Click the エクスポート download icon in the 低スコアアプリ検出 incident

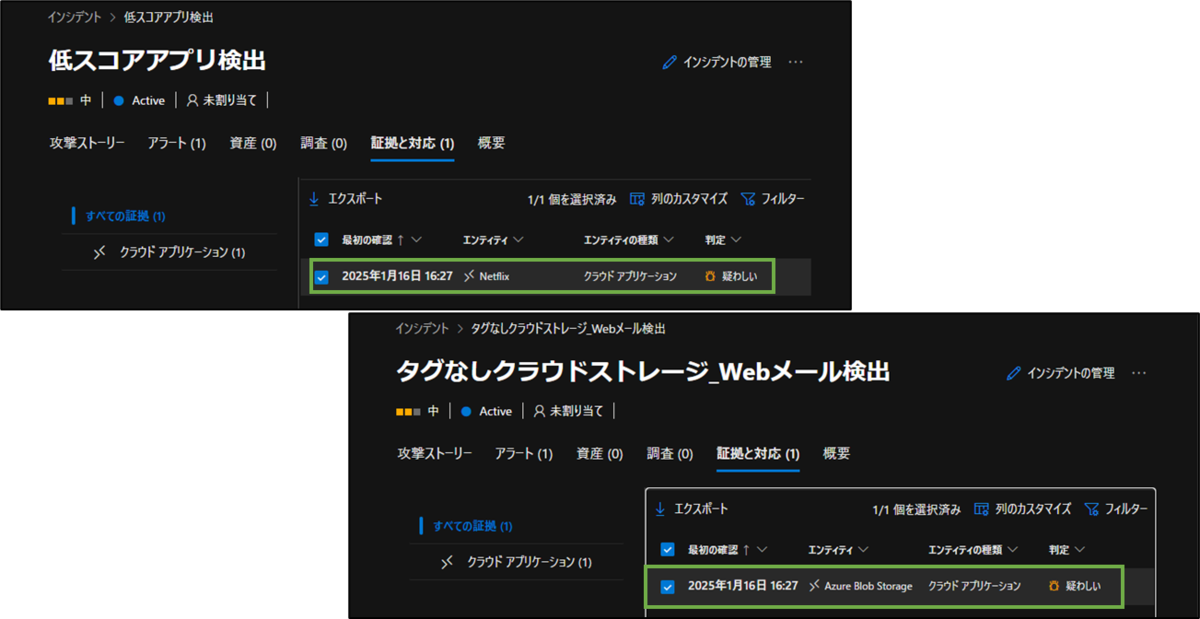click(x=314, y=199)
